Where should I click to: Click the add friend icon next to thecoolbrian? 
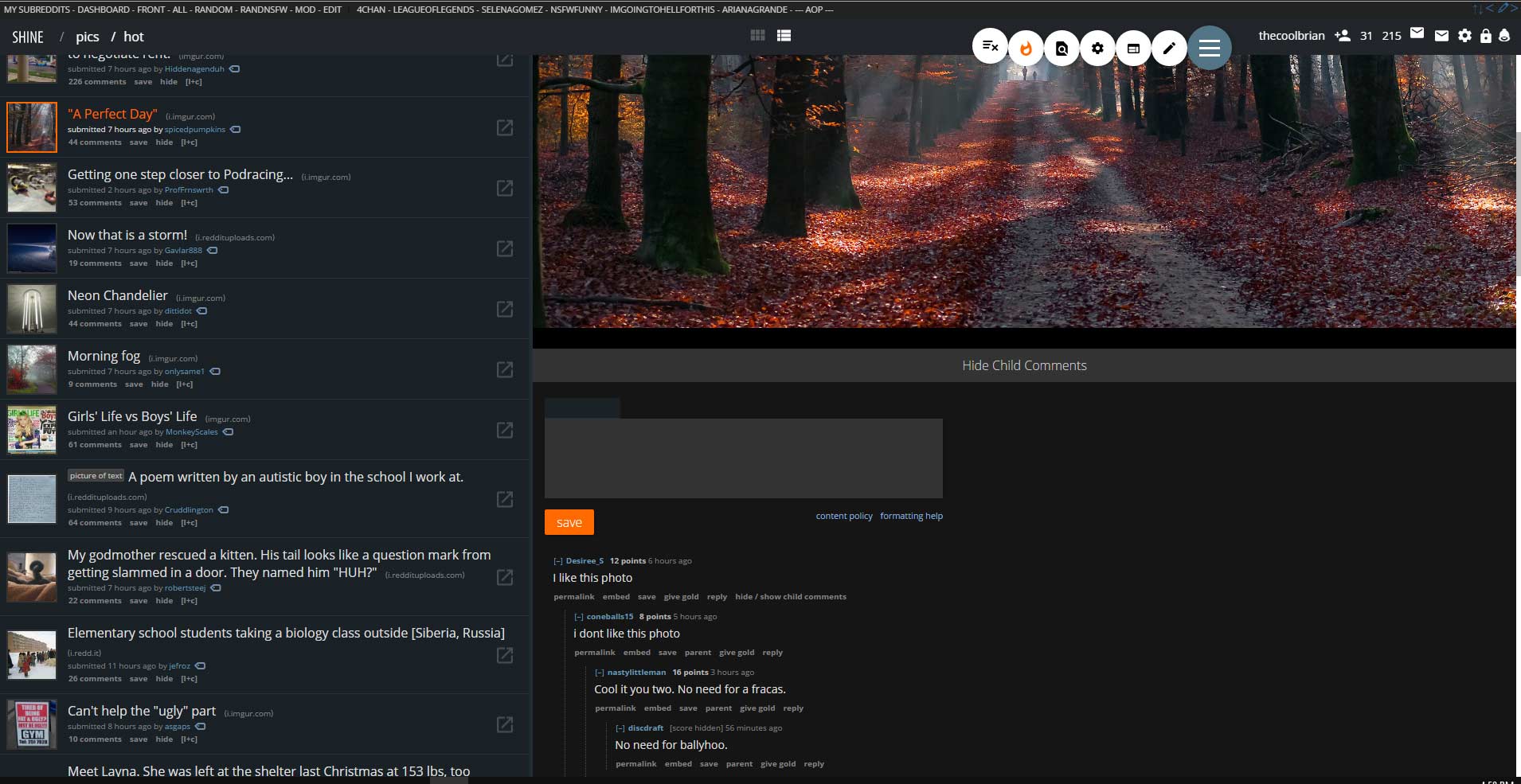tap(1343, 35)
